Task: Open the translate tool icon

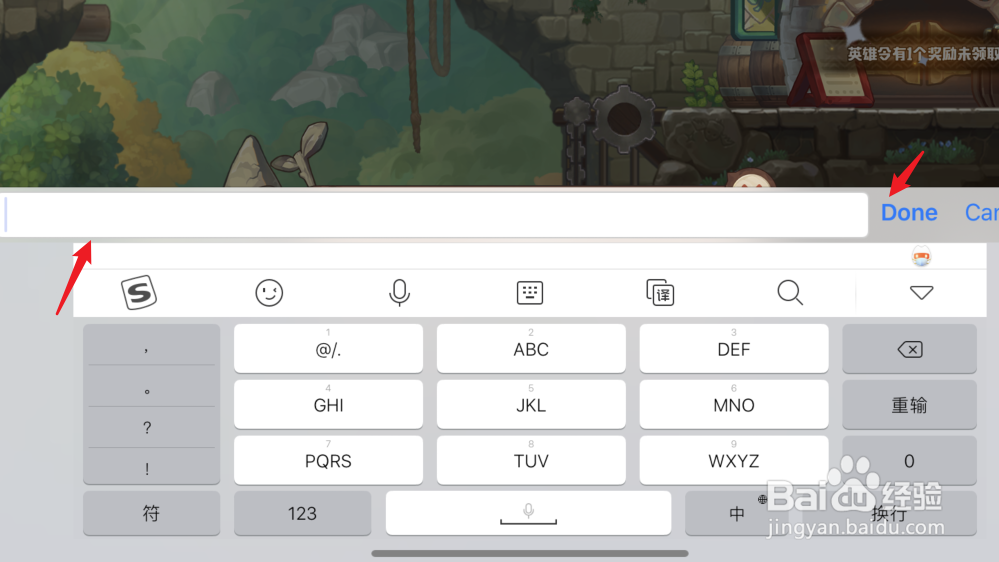Action: point(660,292)
